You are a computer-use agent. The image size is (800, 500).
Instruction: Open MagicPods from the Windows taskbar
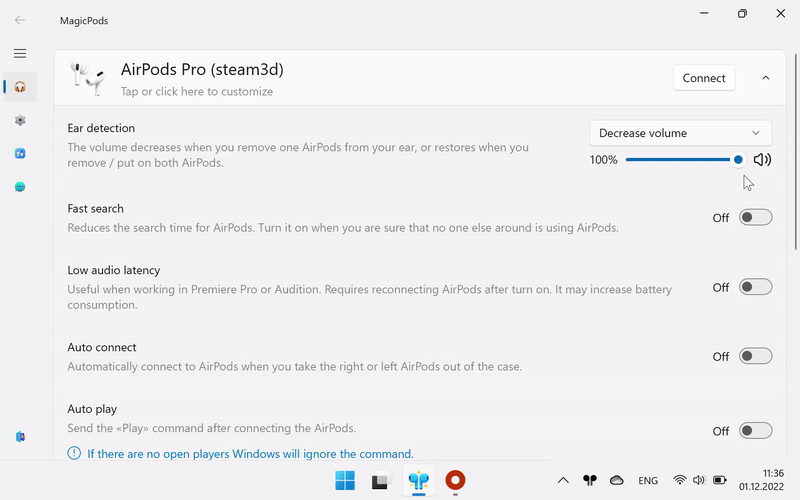[417, 481]
